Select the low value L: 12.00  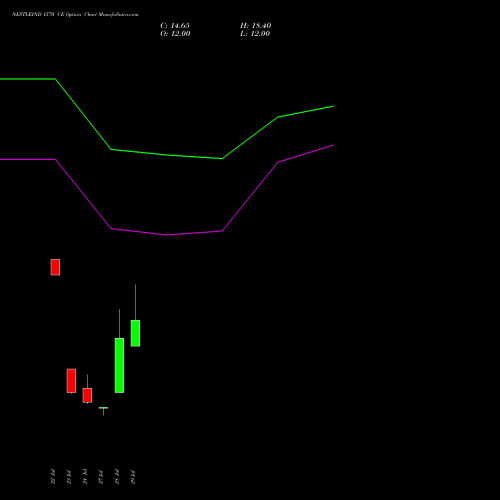coord(255,34)
